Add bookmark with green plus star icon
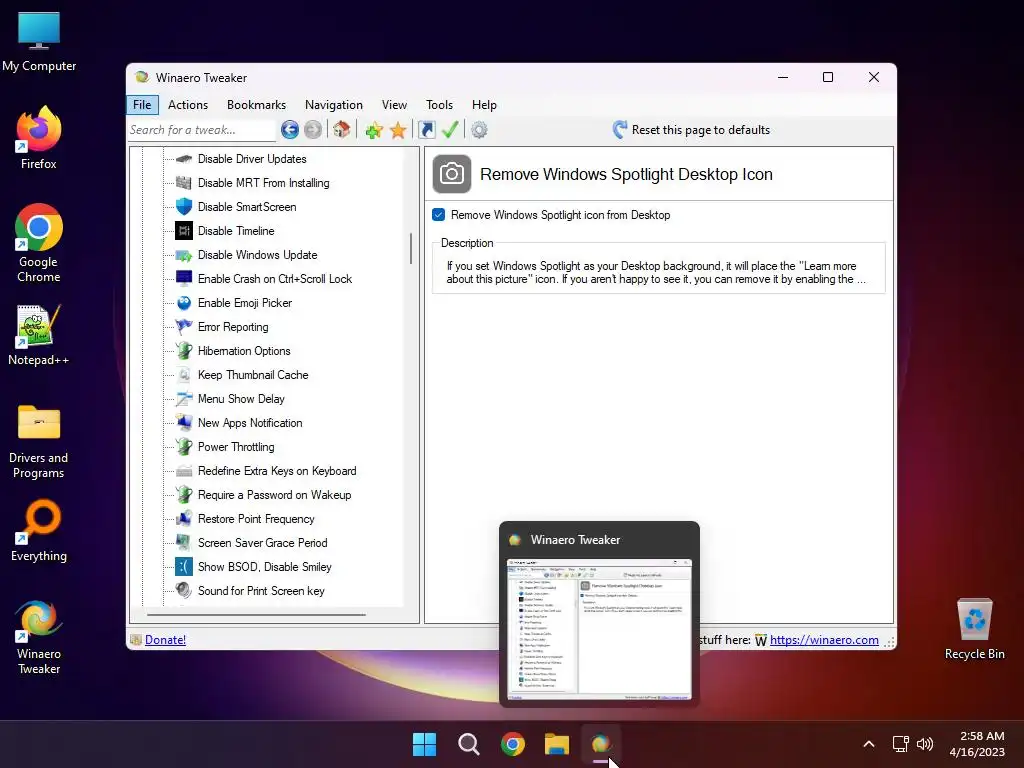The image size is (1024, 768). click(374, 130)
